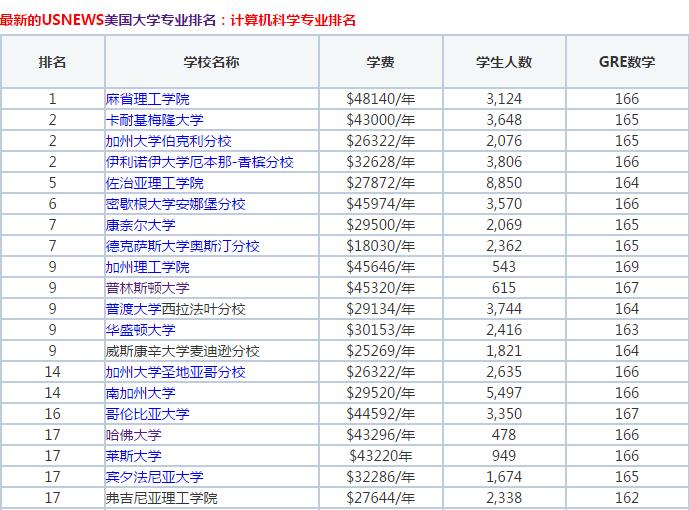
Task: Open the 华盛顿大学 link
Action: [x=140, y=330]
